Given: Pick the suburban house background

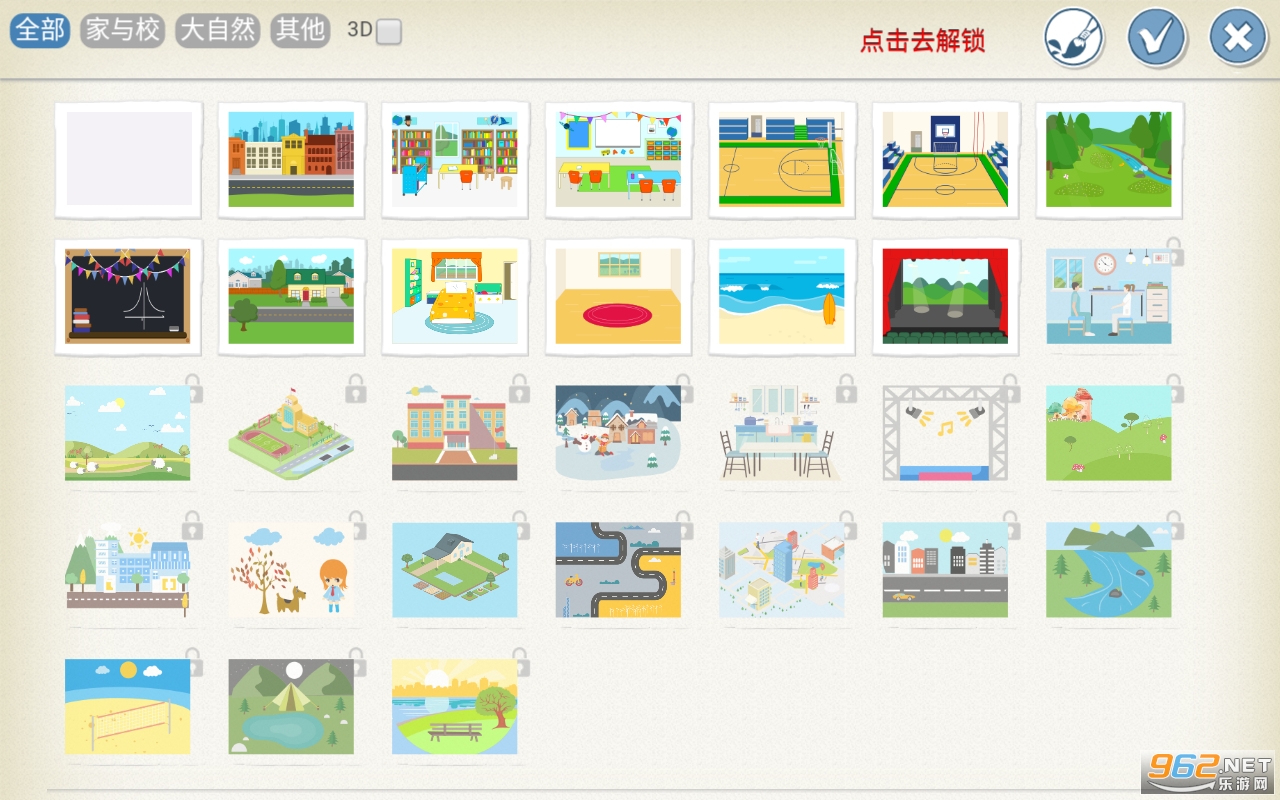Looking at the screenshot, I should tap(291, 297).
